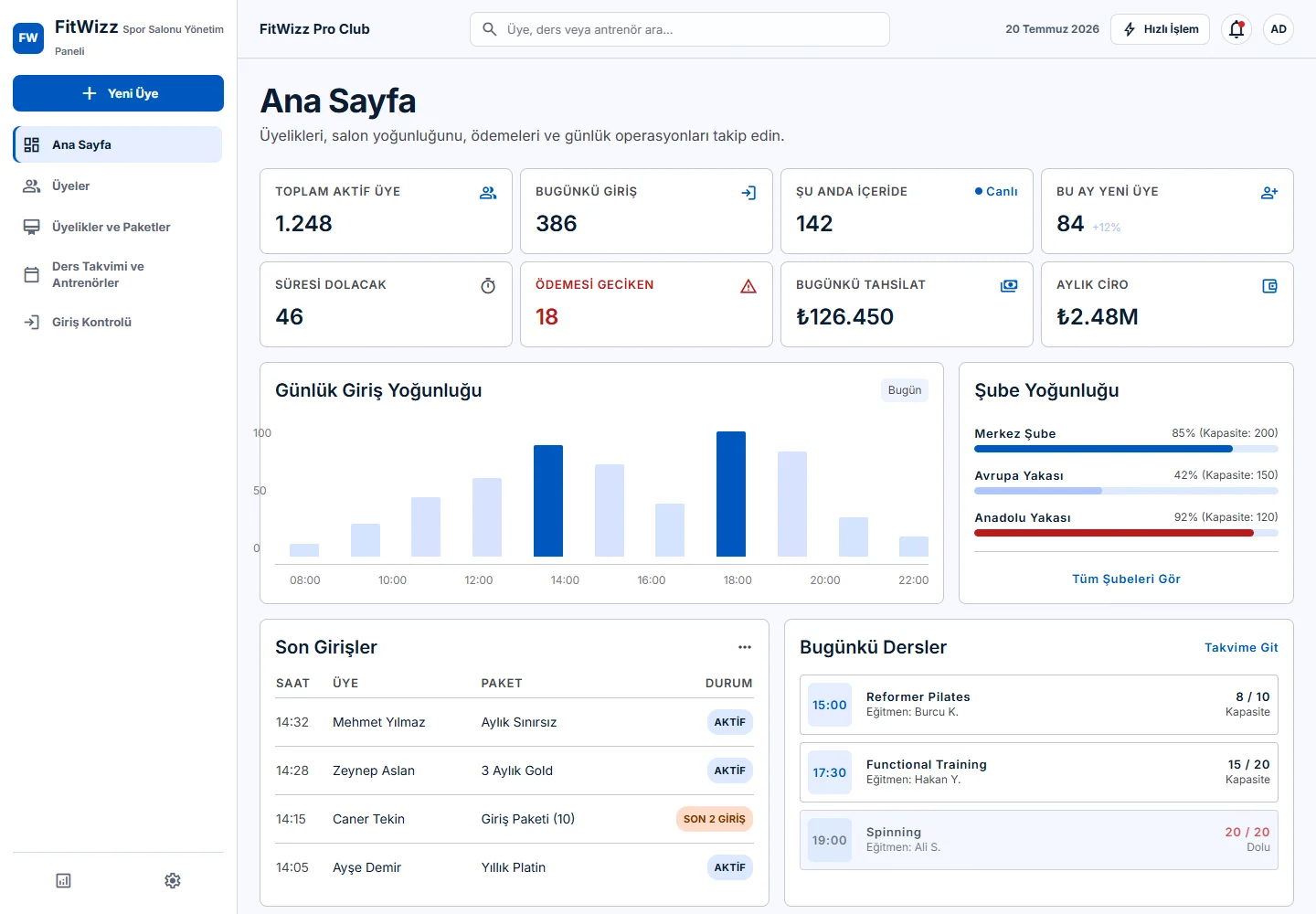Open Spinning 19:00 class card
Viewport: 1316px width, 914px height.
tap(1039, 840)
